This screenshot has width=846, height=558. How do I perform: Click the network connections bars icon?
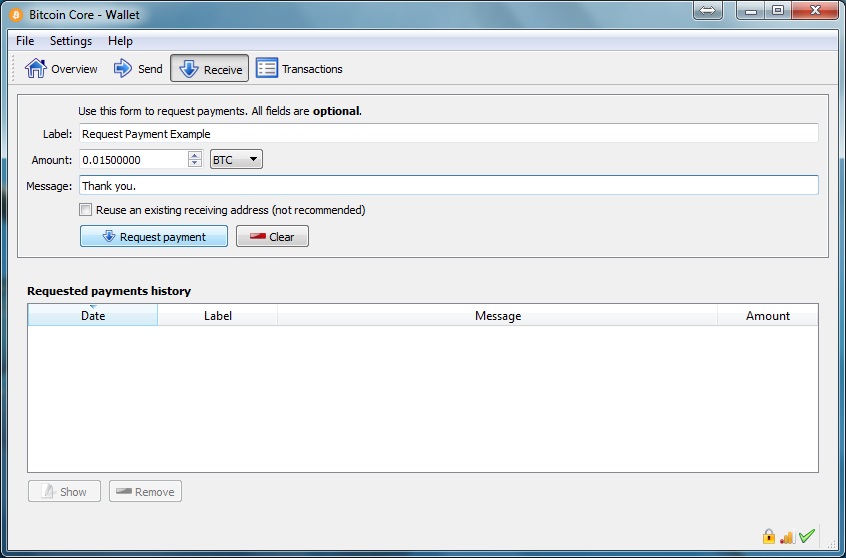(x=787, y=537)
